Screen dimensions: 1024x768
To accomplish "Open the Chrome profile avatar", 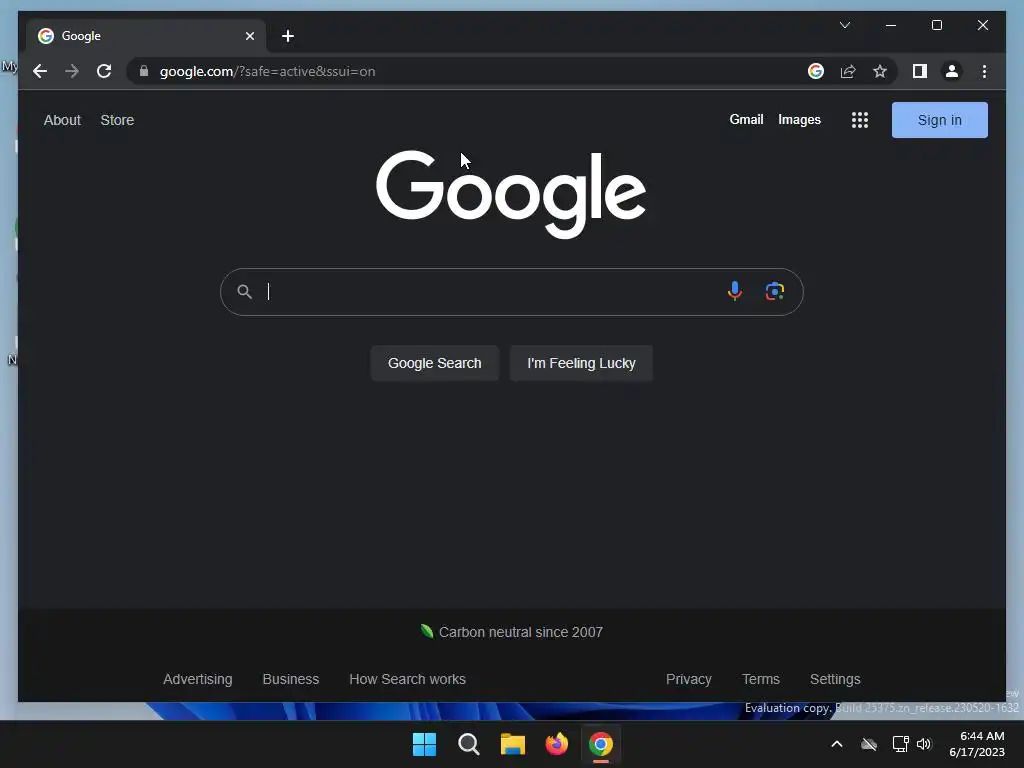I will click(952, 71).
